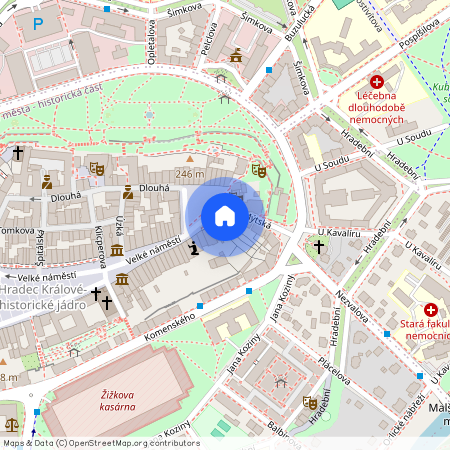Click the shelter icon inside Jana Koziny courtyard

pos(281,382)
